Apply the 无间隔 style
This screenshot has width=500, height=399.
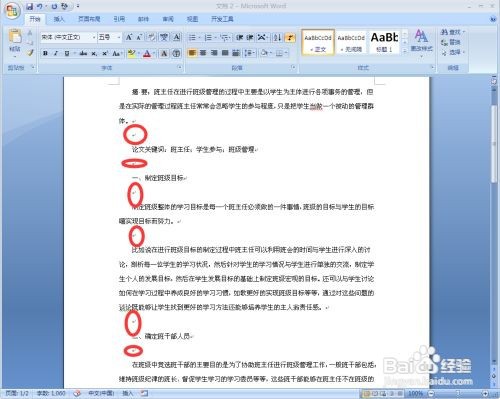pyautogui.click(x=351, y=42)
